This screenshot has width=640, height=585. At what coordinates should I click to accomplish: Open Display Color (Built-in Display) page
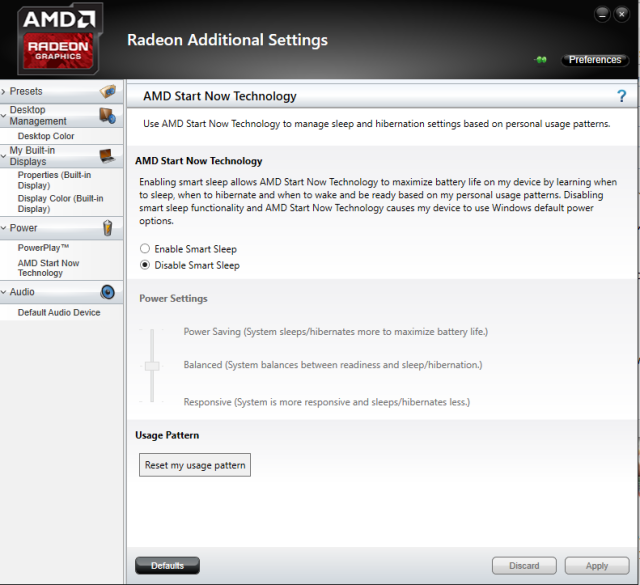(x=60, y=203)
